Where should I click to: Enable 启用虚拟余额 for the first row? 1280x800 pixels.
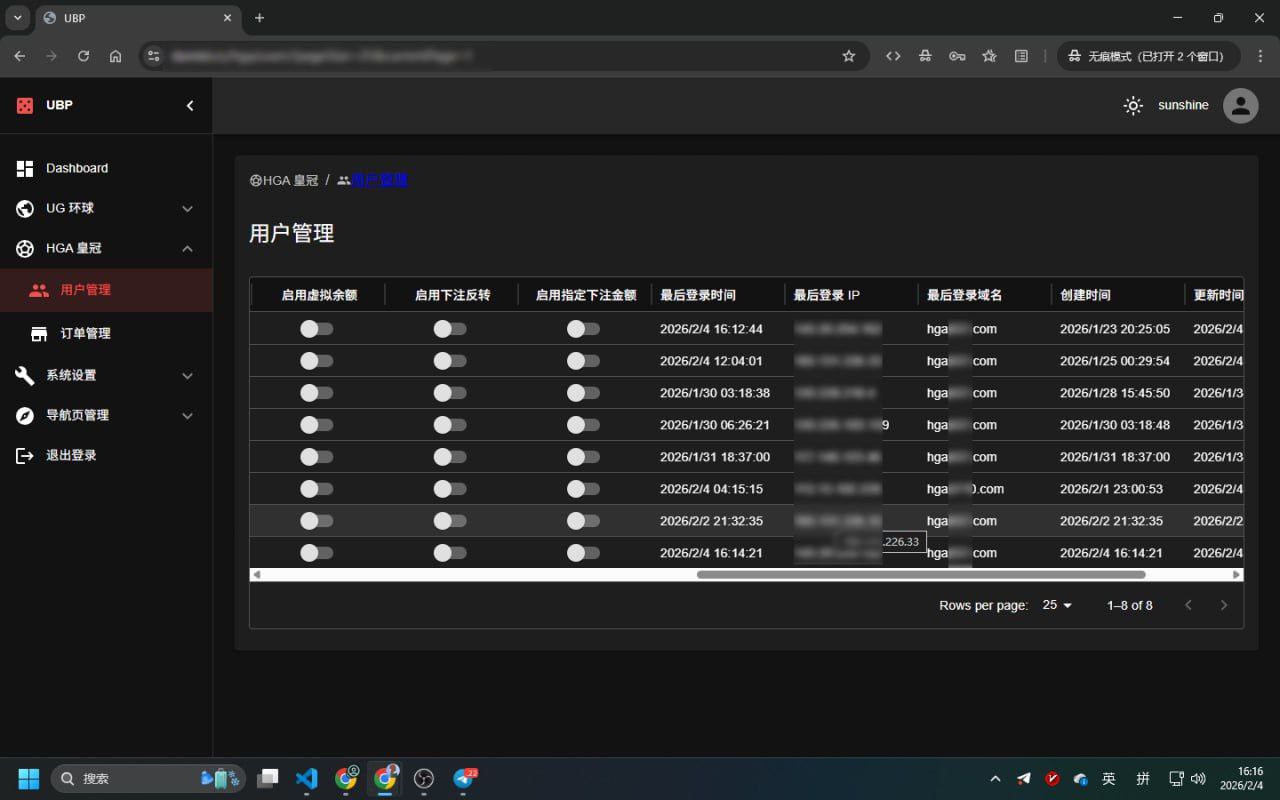click(x=317, y=328)
